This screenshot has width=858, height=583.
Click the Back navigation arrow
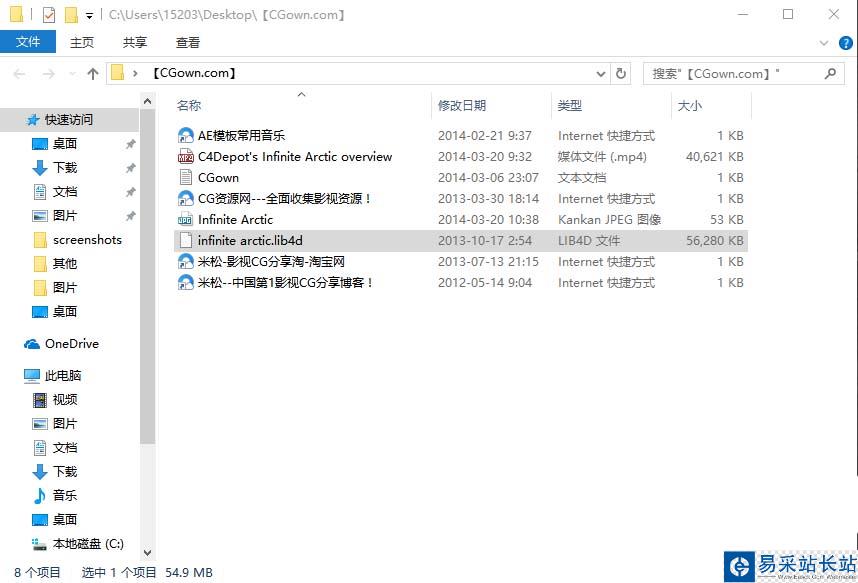(x=19, y=73)
